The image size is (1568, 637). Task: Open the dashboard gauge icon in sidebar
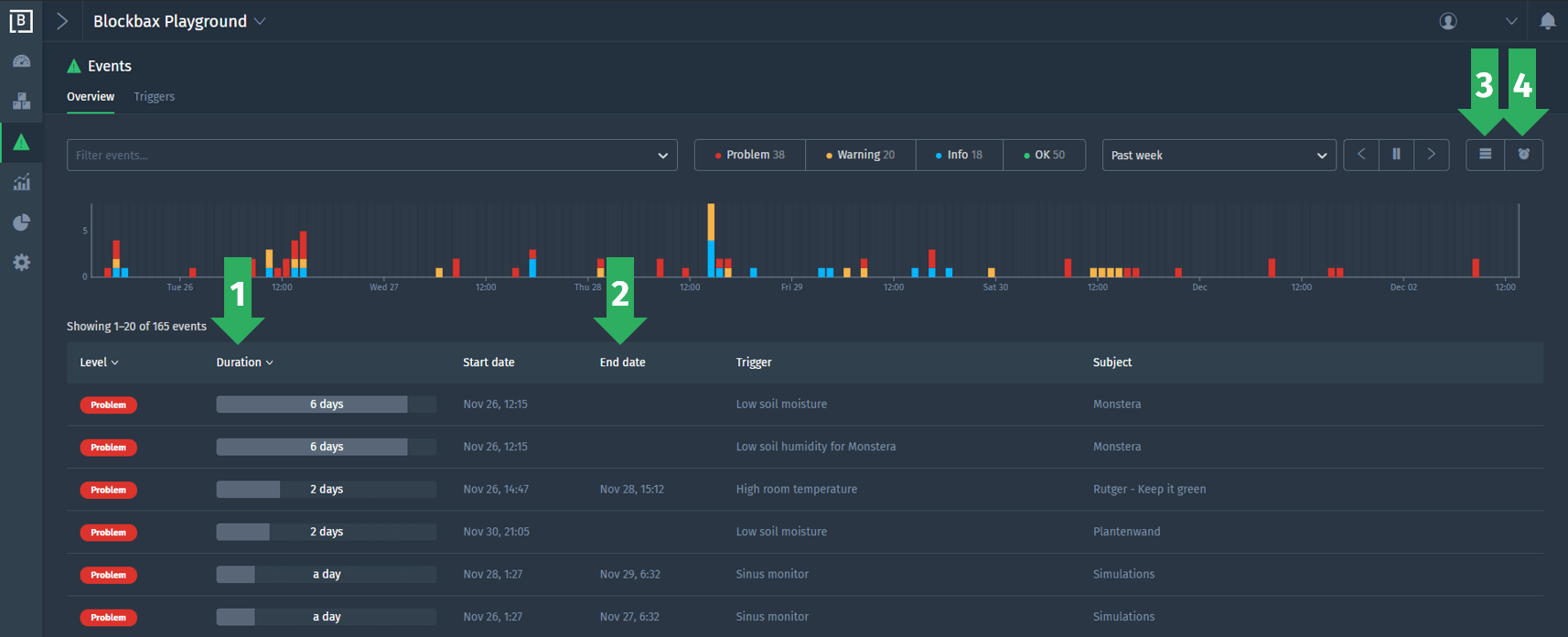pyautogui.click(x=21, y=61)
